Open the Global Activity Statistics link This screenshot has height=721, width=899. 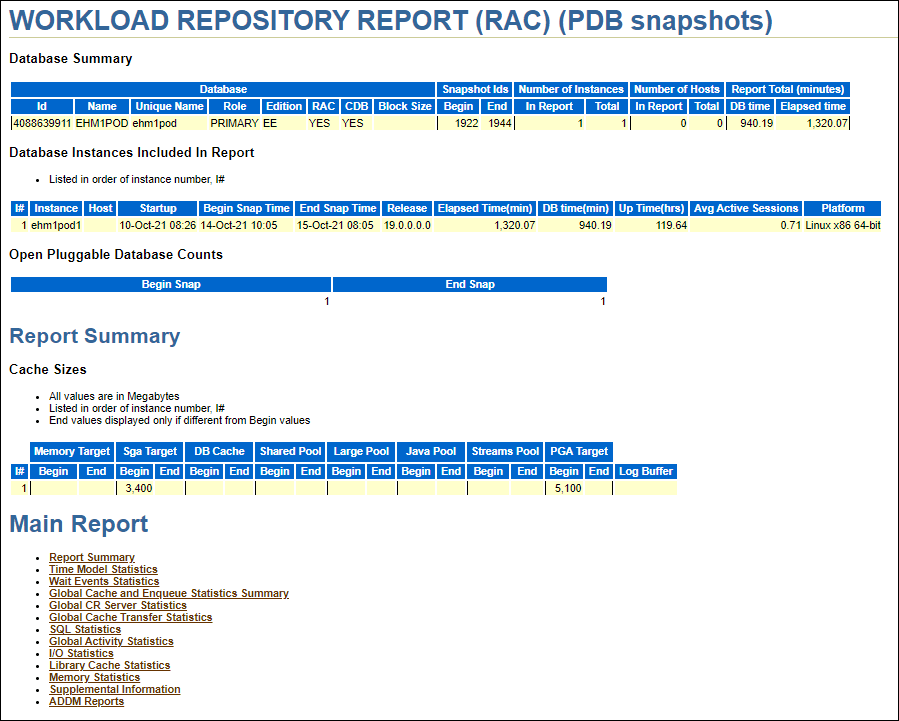coord(109,641)
